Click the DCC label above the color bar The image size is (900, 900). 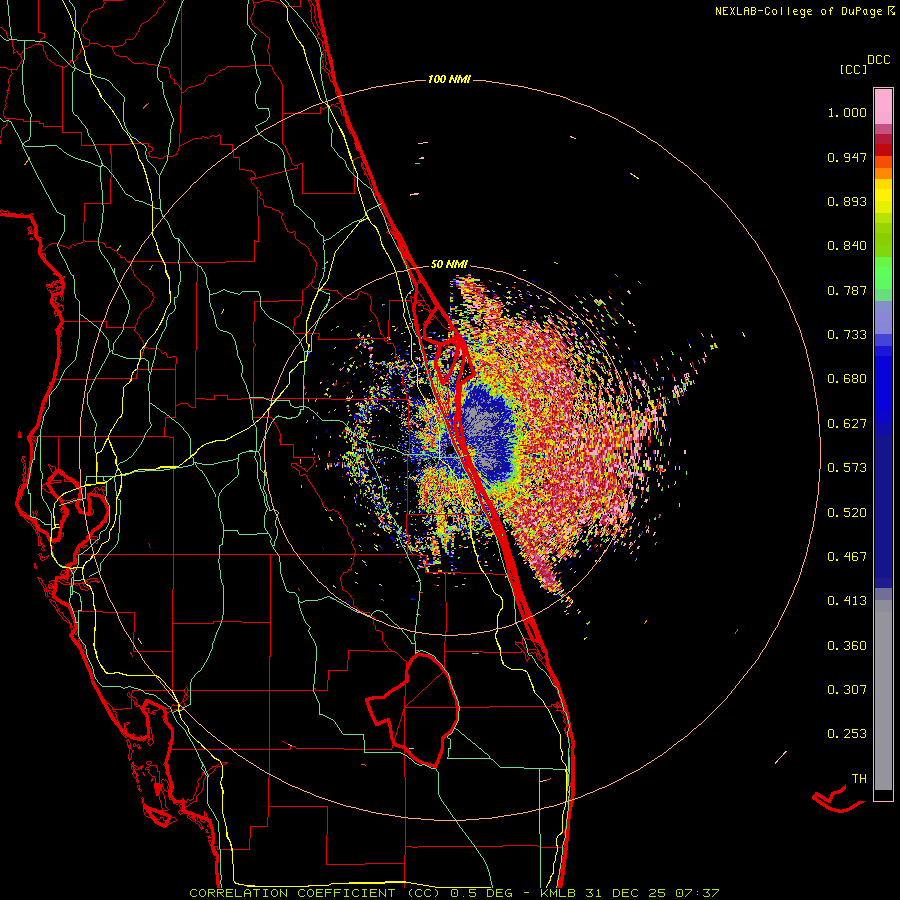[x=878, y=60]
